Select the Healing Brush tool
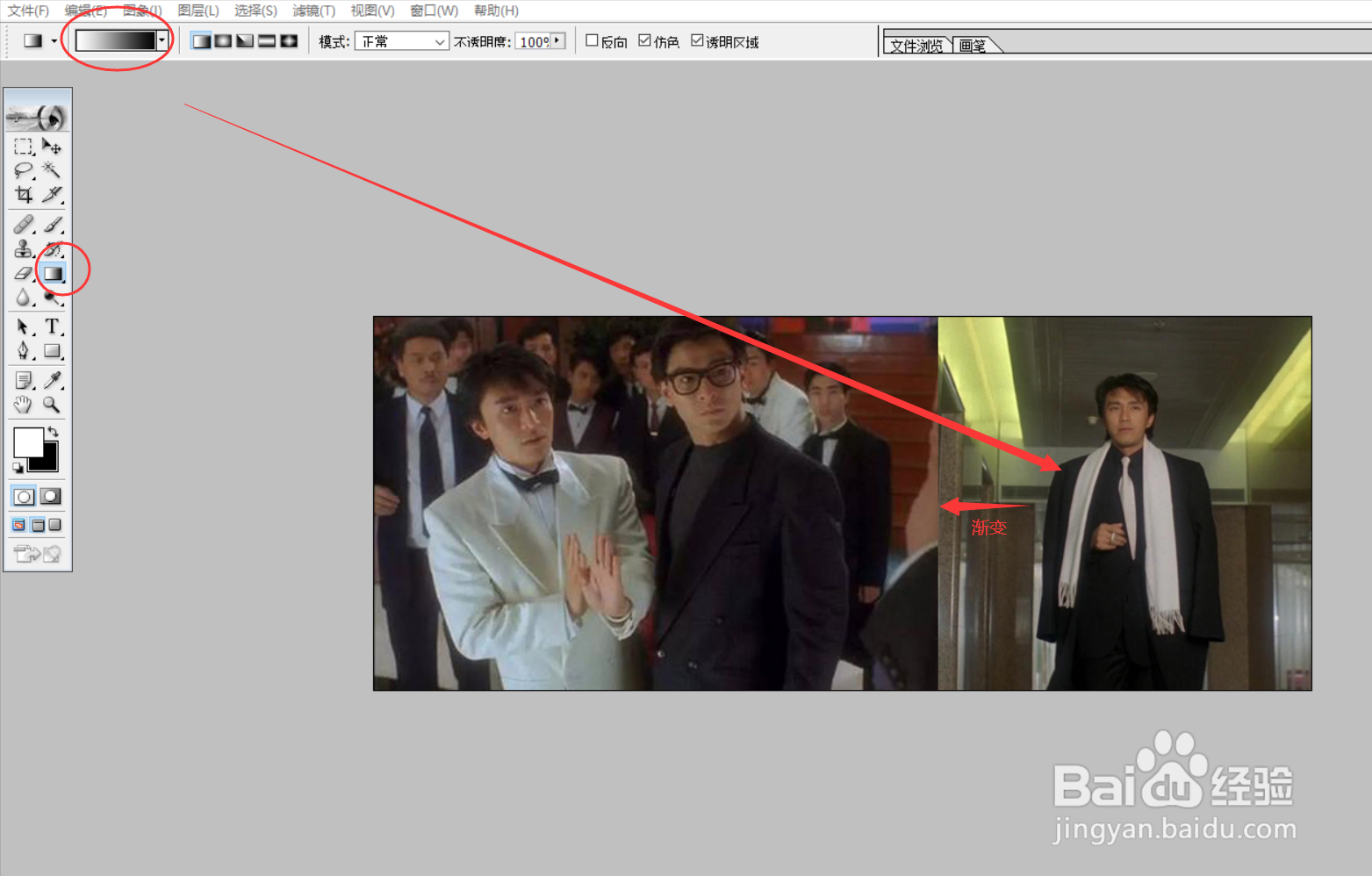The width and height of the screenshot is (1372, 876). (24, 225)
